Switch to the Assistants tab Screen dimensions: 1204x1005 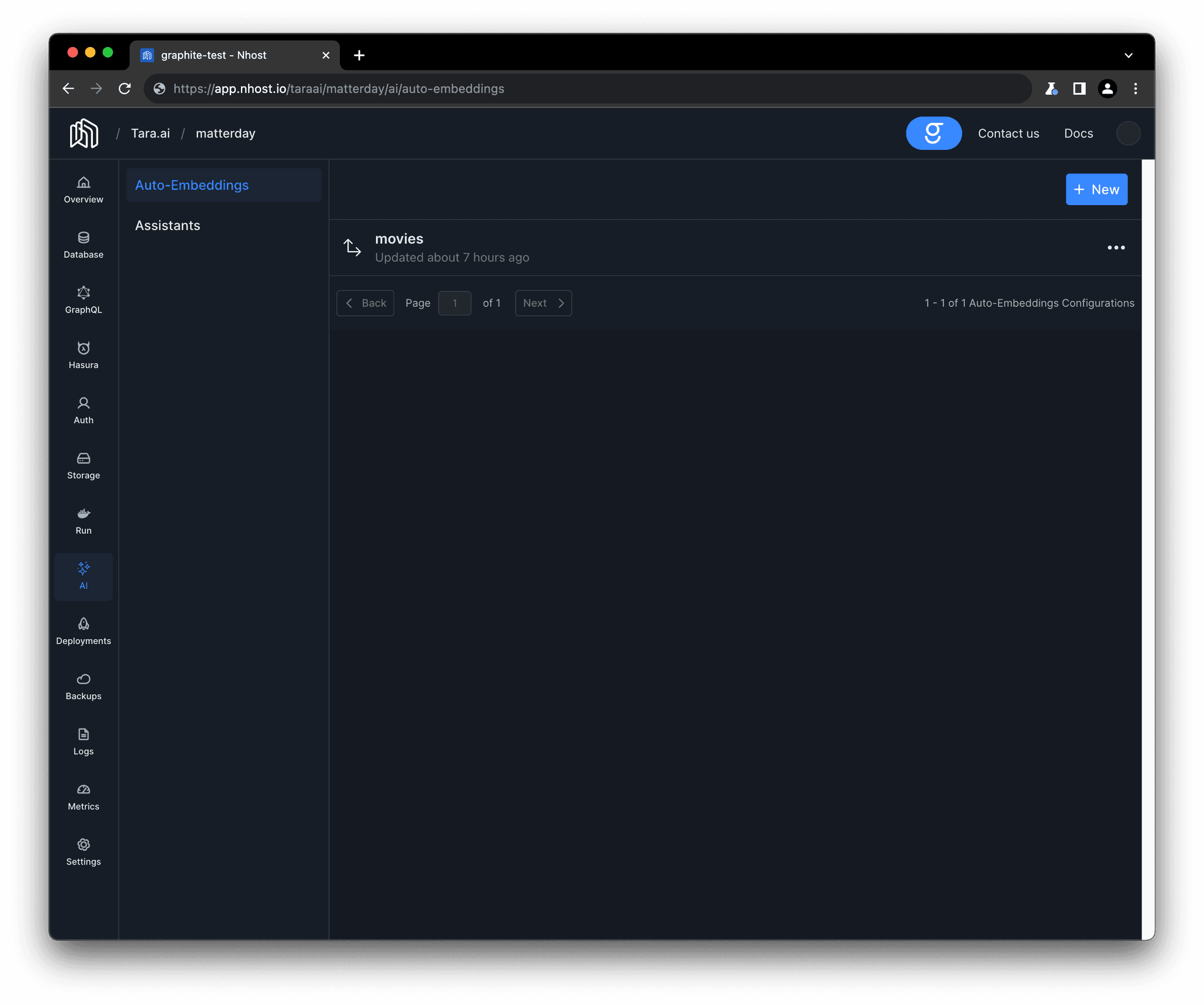(x=168, y=225)
